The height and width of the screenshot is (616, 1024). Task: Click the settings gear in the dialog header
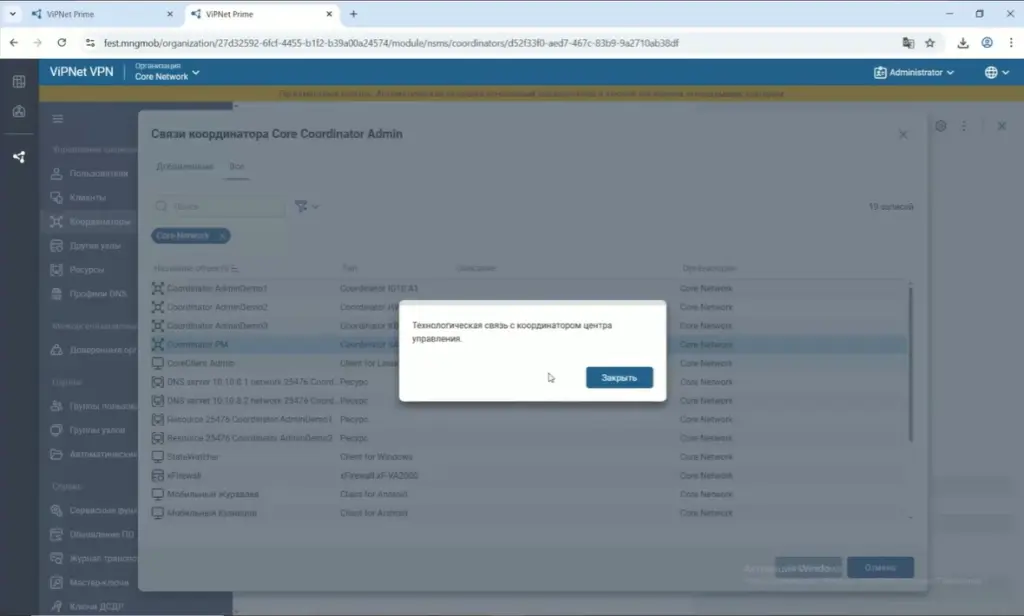[x=940, y=126]
